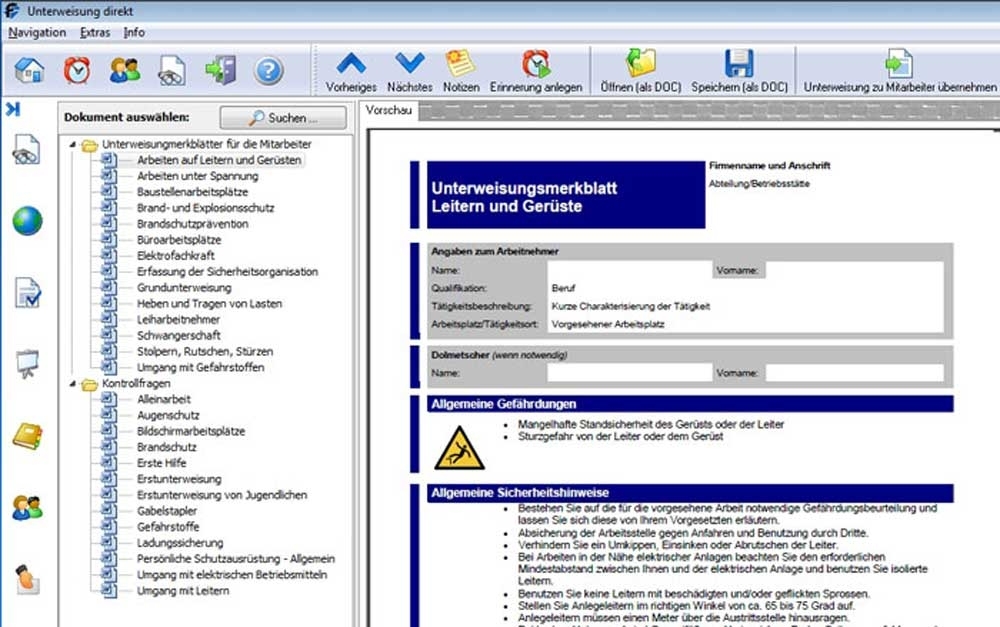The image size is (1000, 627).
Task: Click Öffnen (als DOC) folder icon
Action: [640, 71]
